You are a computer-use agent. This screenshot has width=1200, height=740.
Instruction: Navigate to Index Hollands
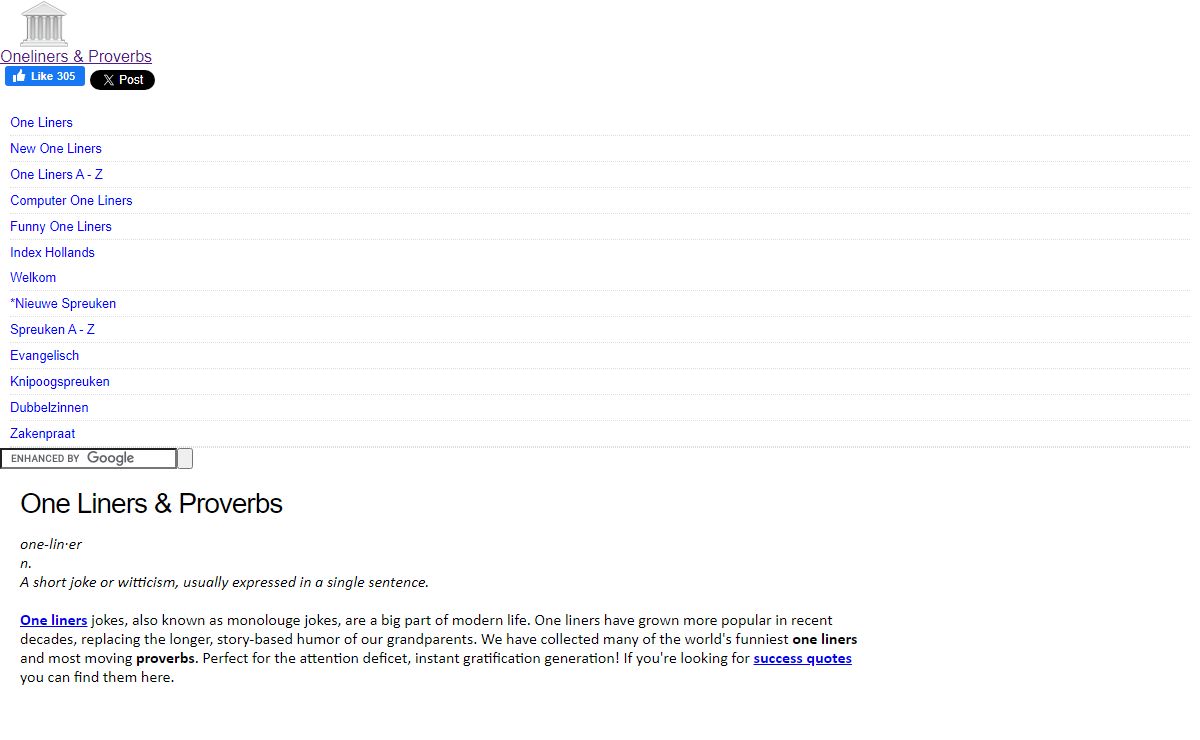(x=52, y=252)
